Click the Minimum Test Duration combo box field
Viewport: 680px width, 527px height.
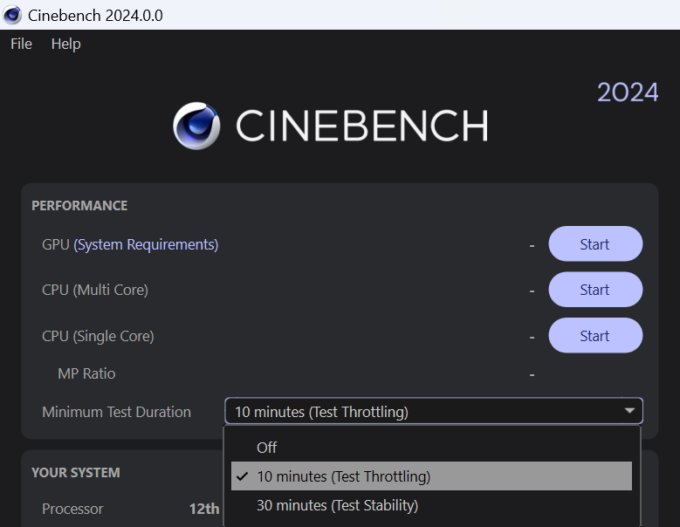(420, 412)
